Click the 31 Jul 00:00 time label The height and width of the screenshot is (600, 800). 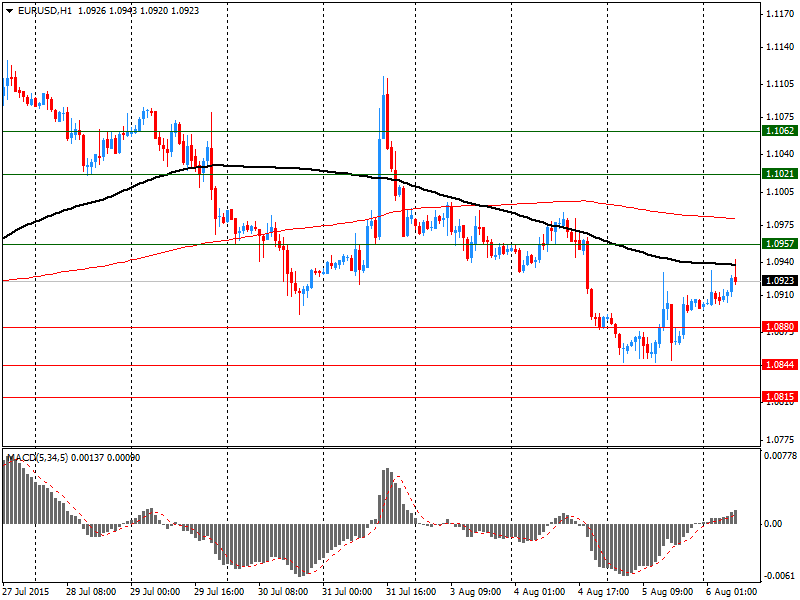(347, 592)
